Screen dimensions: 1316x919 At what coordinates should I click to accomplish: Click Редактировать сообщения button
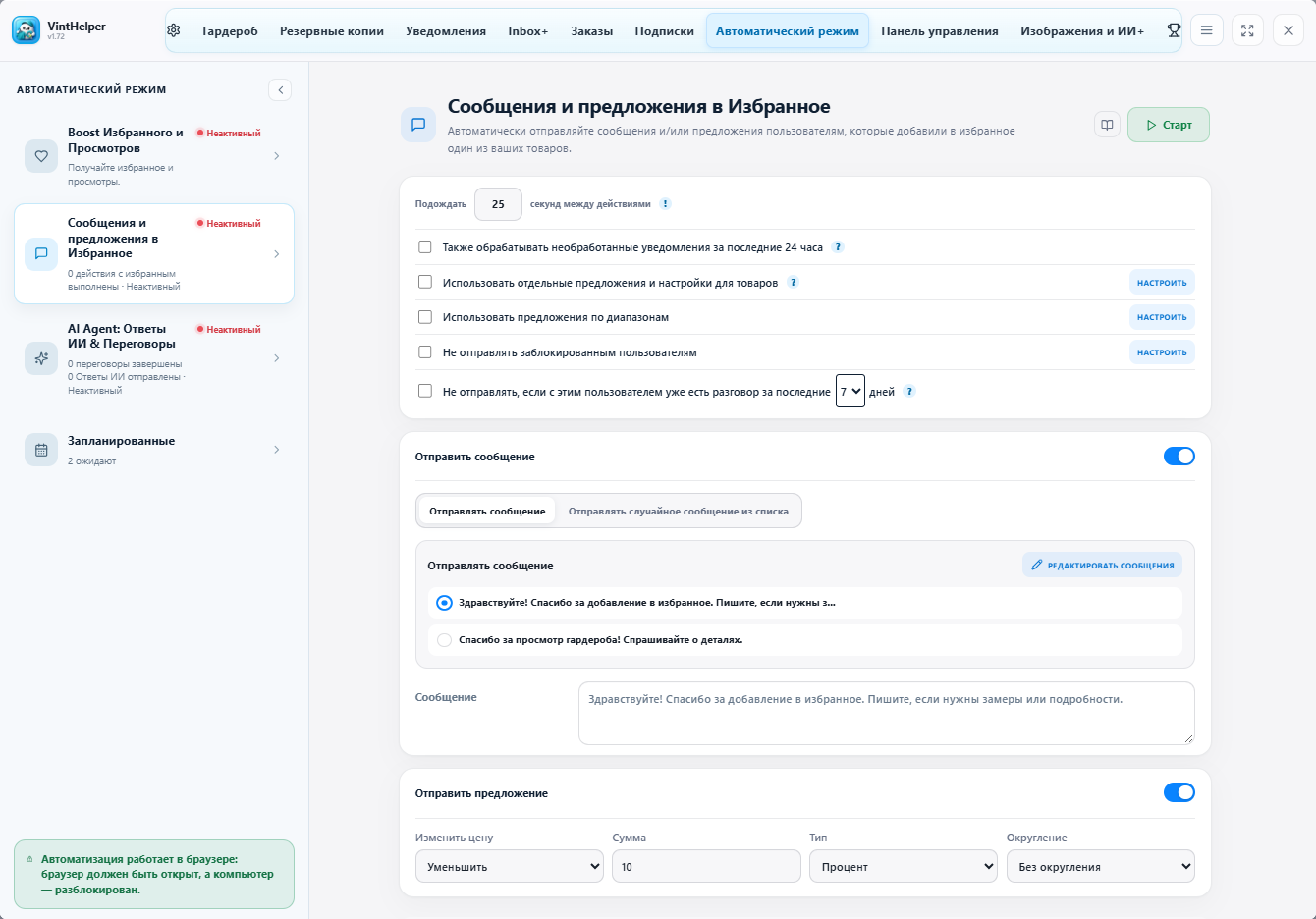pos(1103,566)
